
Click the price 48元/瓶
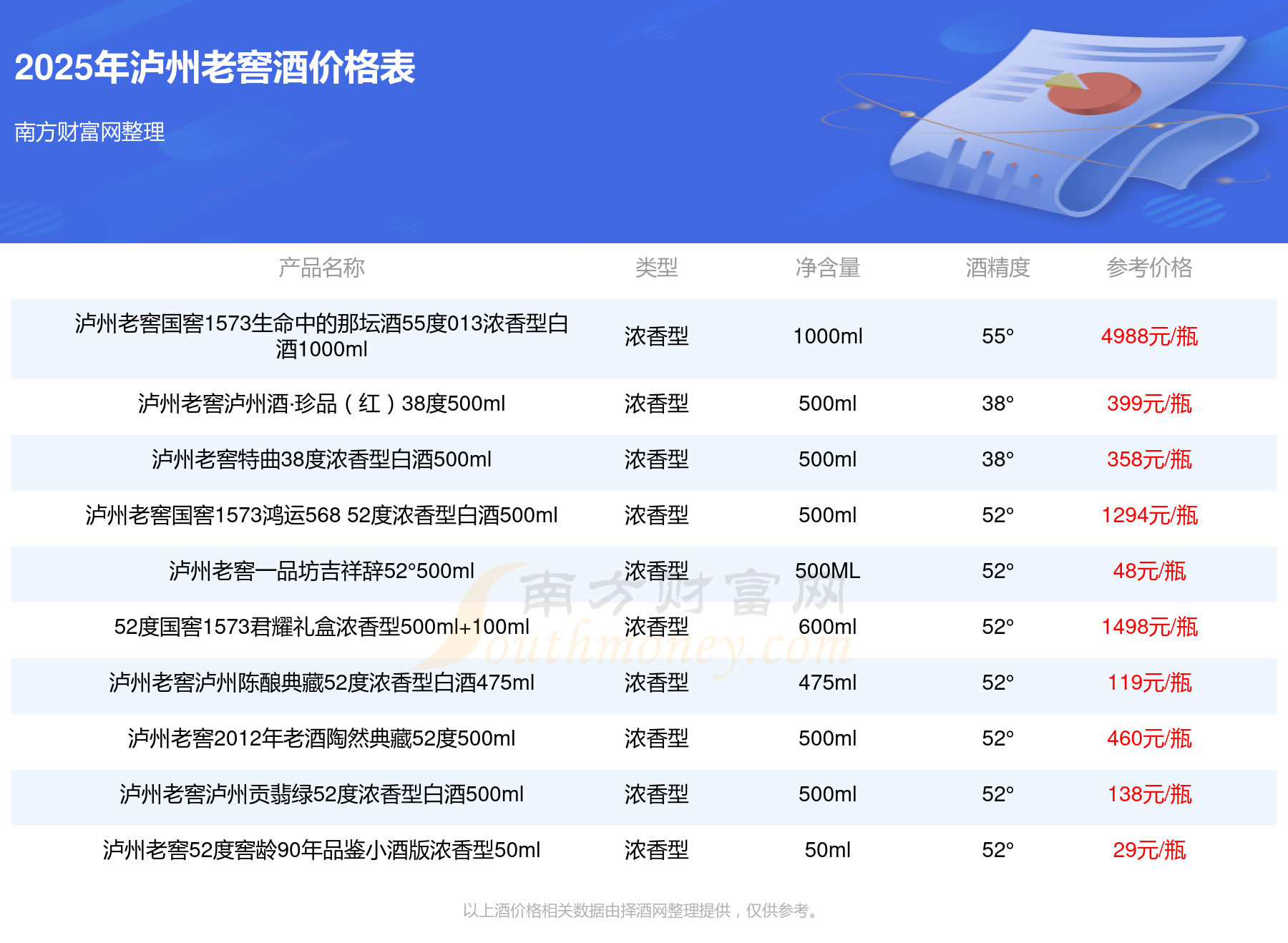tap(1149, 571)
